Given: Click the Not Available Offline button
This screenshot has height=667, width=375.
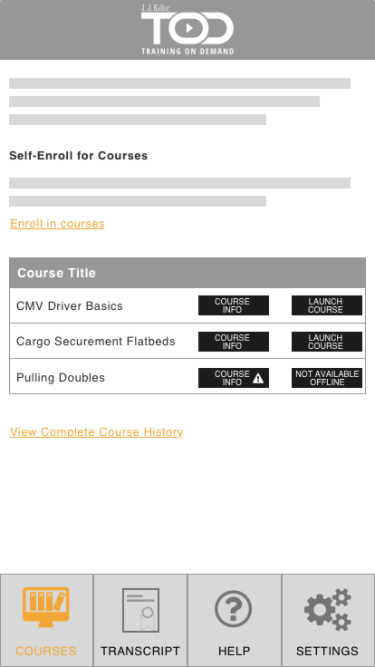Looking at the screenshot, I should (327, 378).
